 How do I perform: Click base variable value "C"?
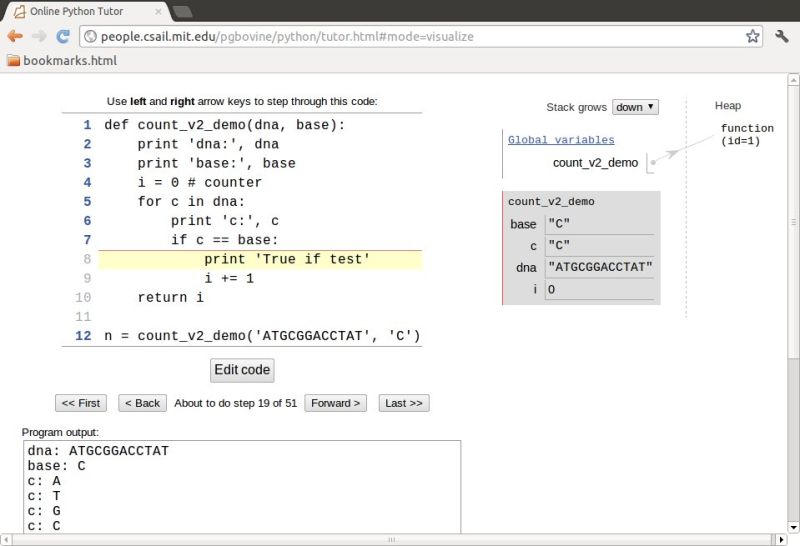pyautogui.click(x=559, y=224)
